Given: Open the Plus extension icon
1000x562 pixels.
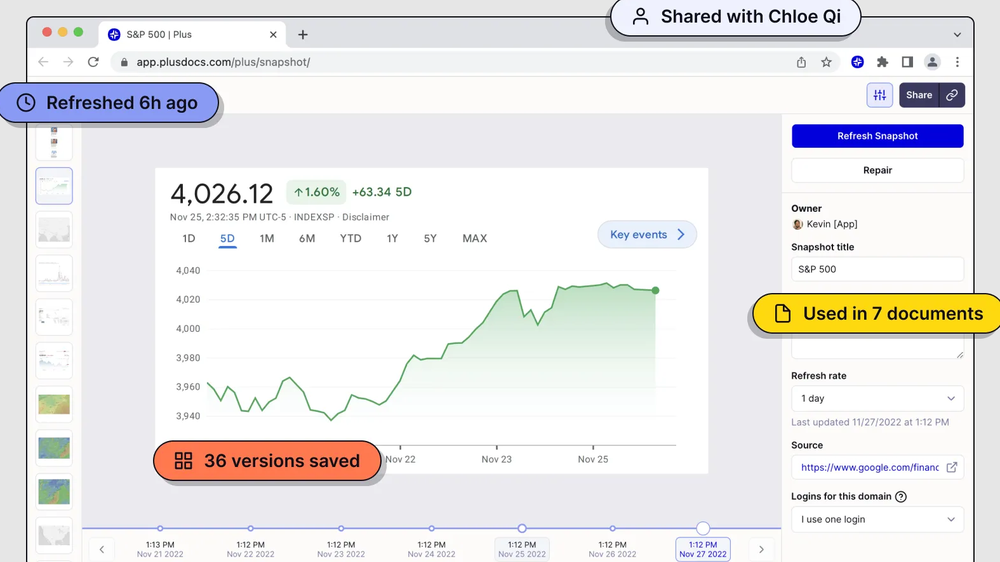Looking at the screenshot, I should pyautogui.click(x=857, y=62).
